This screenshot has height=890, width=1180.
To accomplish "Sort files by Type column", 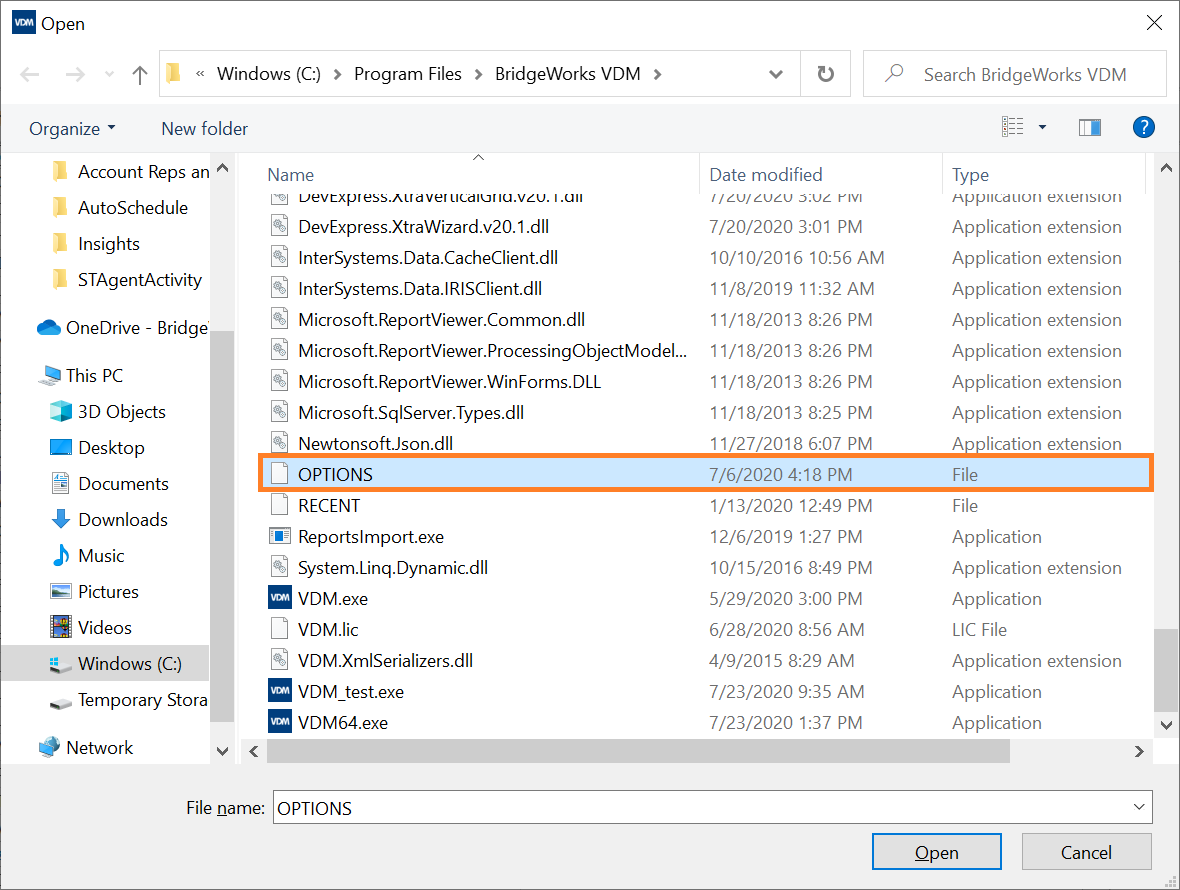I will coord(970,175).
